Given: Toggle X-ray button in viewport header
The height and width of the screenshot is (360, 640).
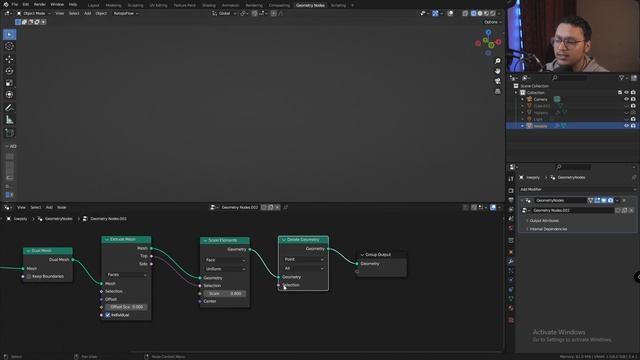Looking at the screenshot, I should (465, 13).
